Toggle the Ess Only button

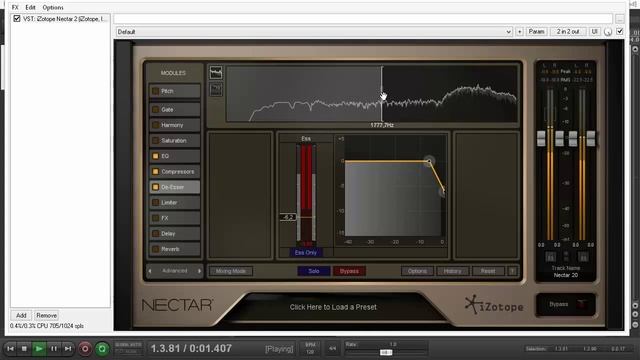tap(306, 253)
